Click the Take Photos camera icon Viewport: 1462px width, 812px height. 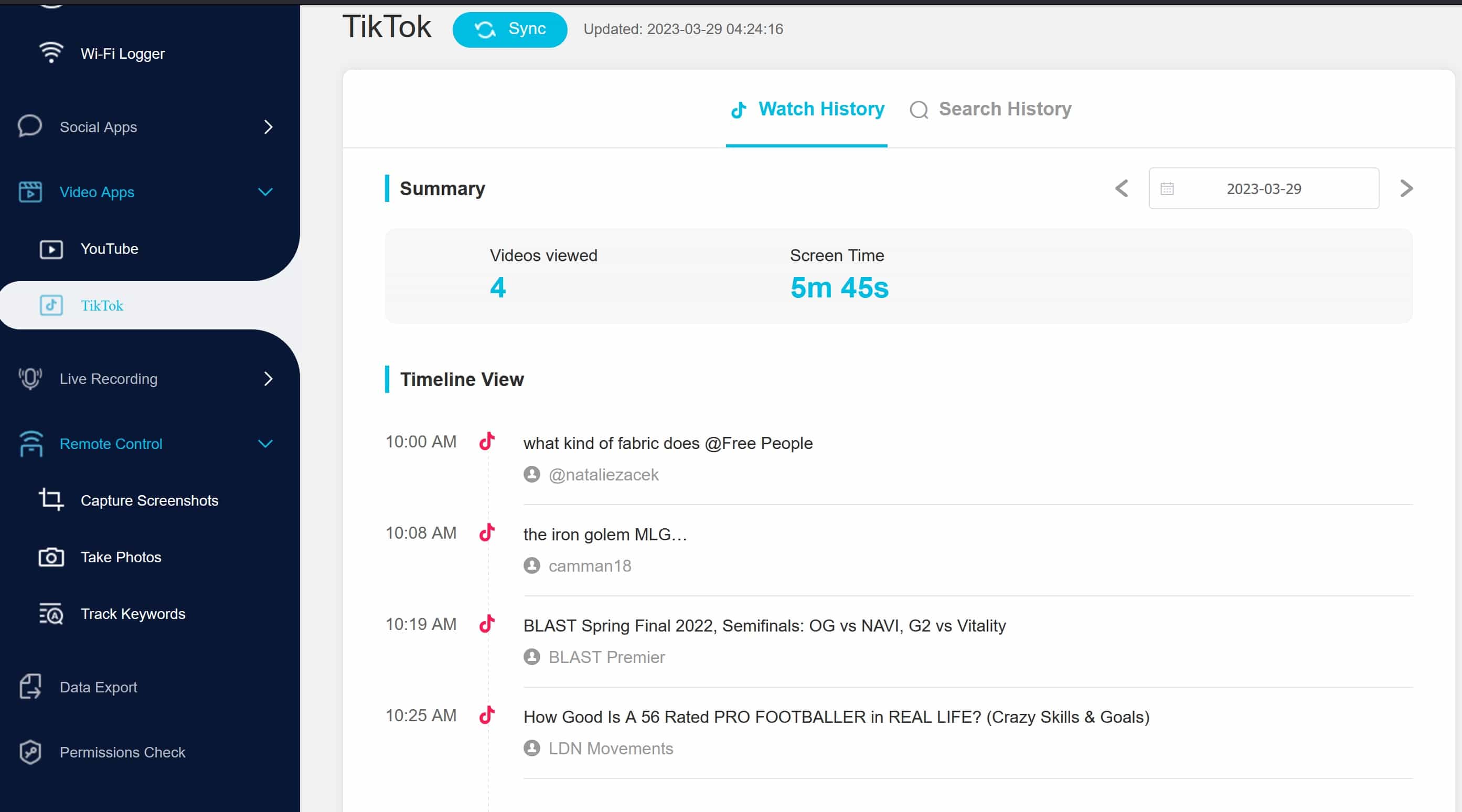51,557
